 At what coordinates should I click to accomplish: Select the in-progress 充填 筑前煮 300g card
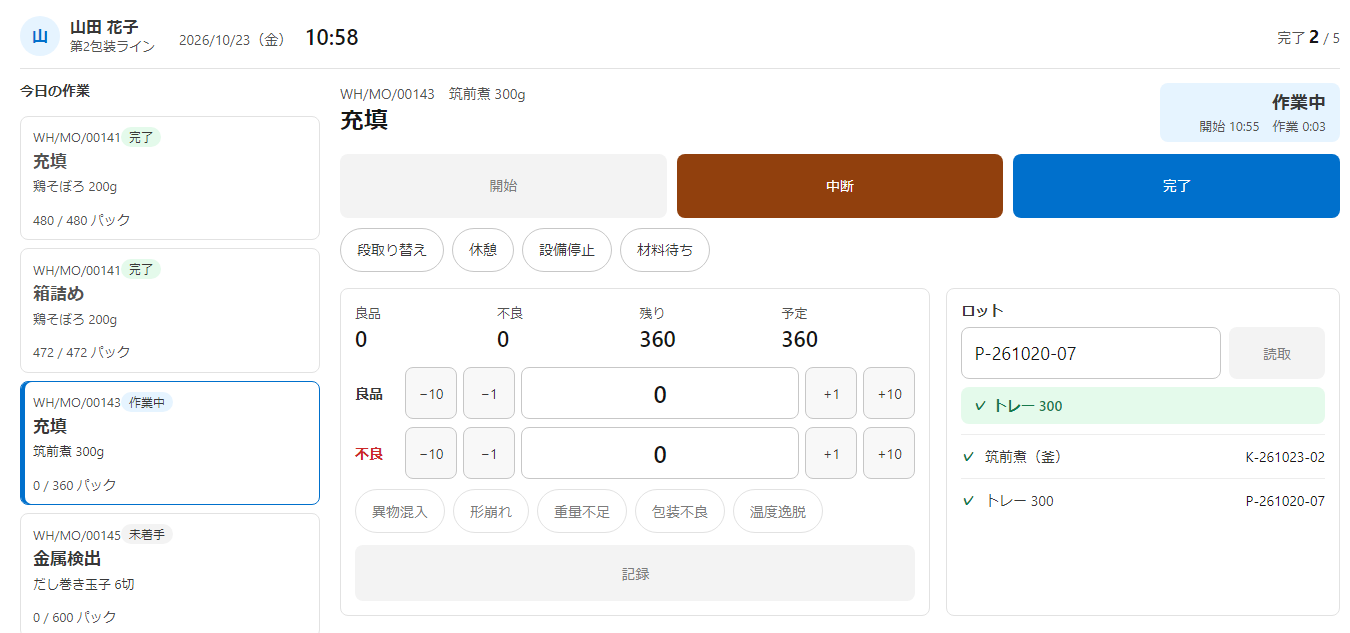[x=170, y=443]
